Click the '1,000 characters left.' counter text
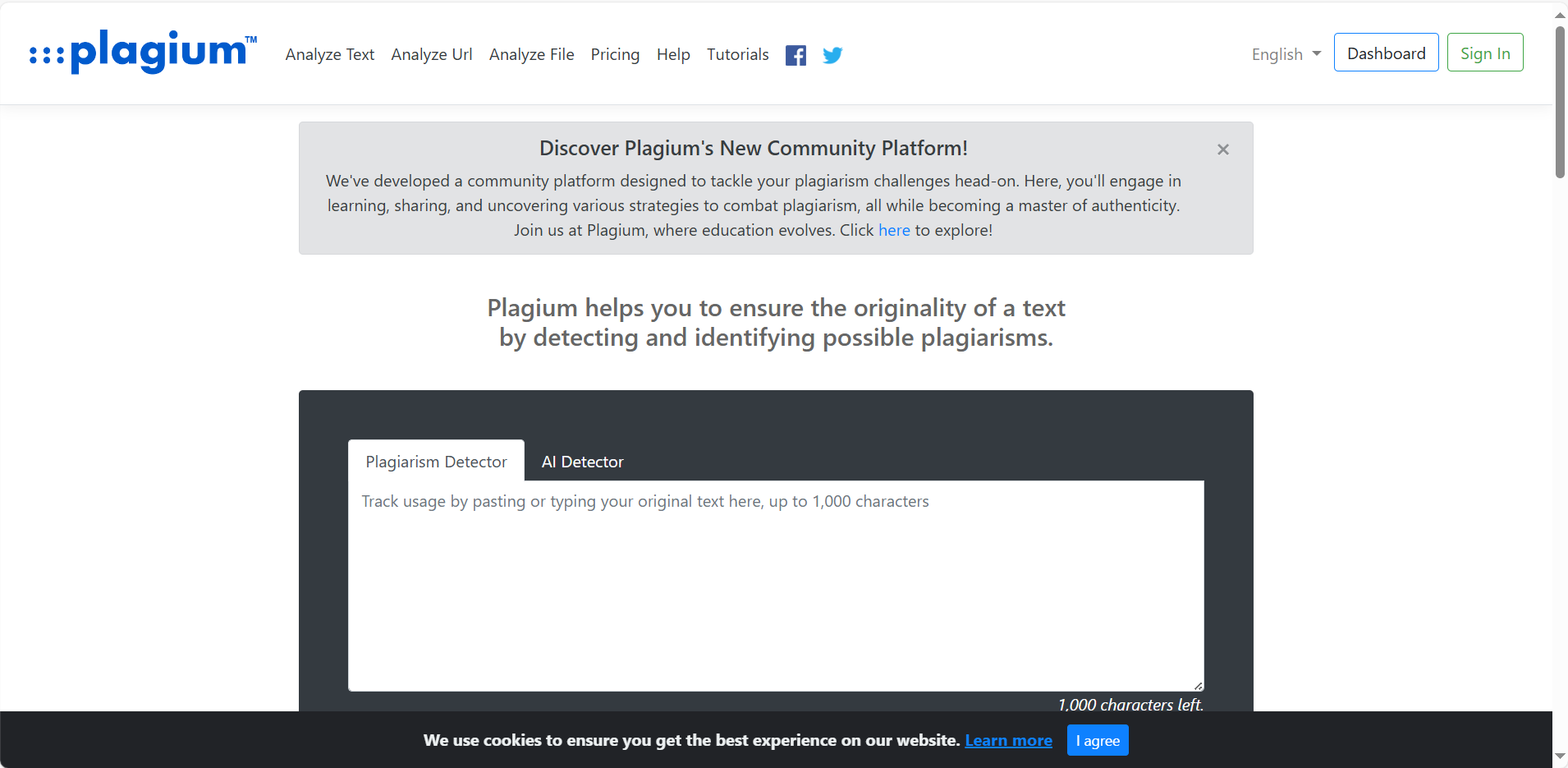Screen dimensions: 1568x768 [x=1130, y=705]
